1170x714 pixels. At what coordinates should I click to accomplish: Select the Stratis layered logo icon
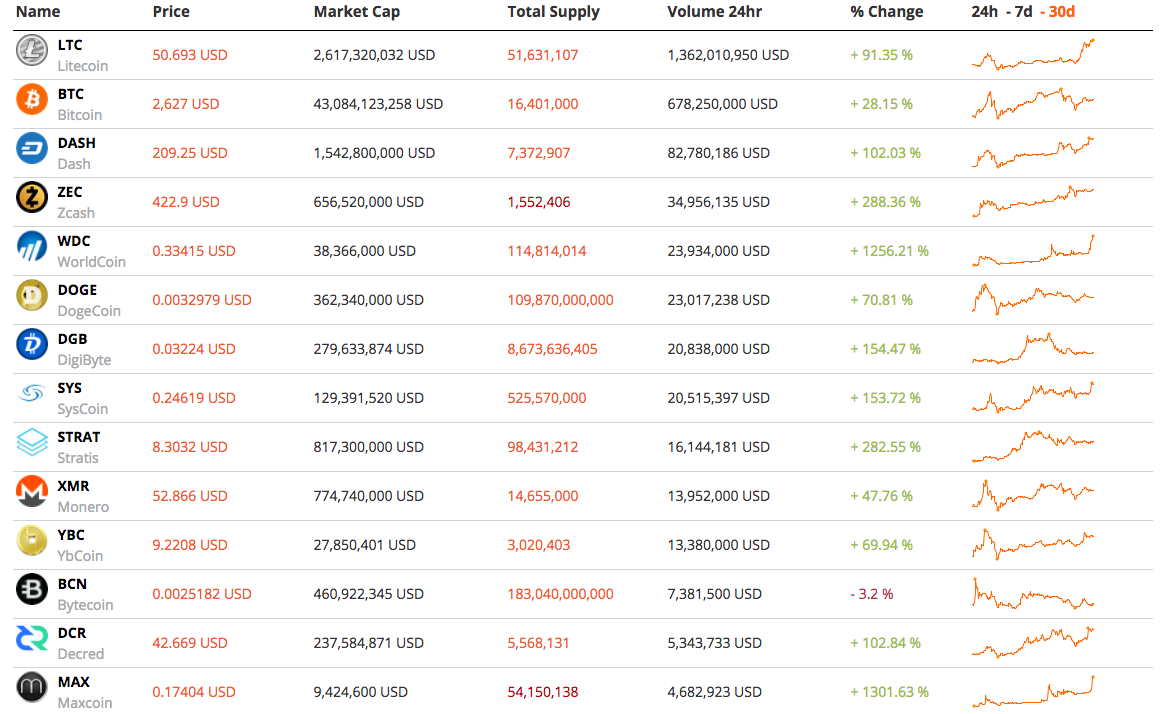(x=32, y=443)
